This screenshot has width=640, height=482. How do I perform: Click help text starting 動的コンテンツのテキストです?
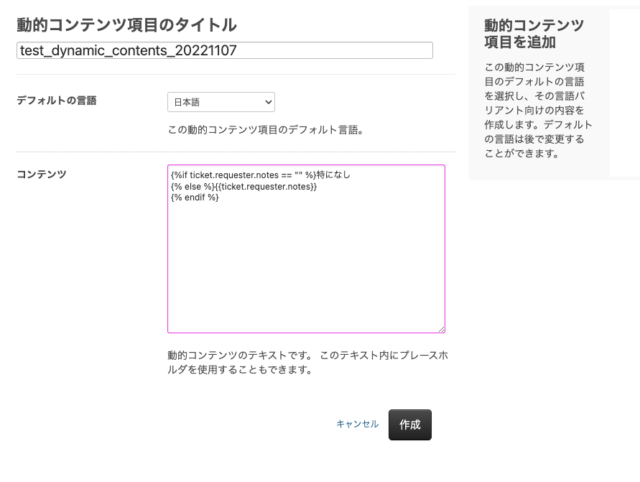308,362
